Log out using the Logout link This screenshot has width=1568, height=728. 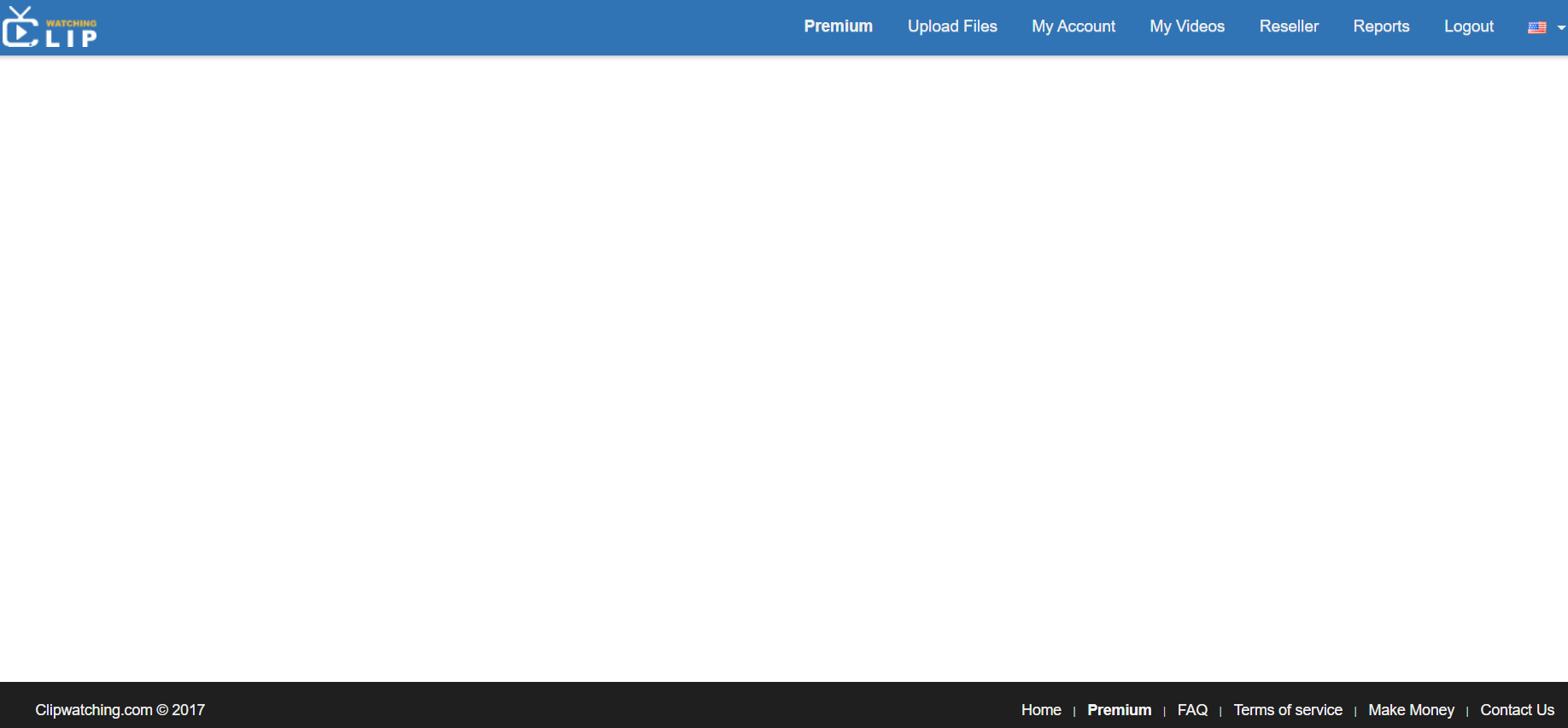click(1469, 26)
